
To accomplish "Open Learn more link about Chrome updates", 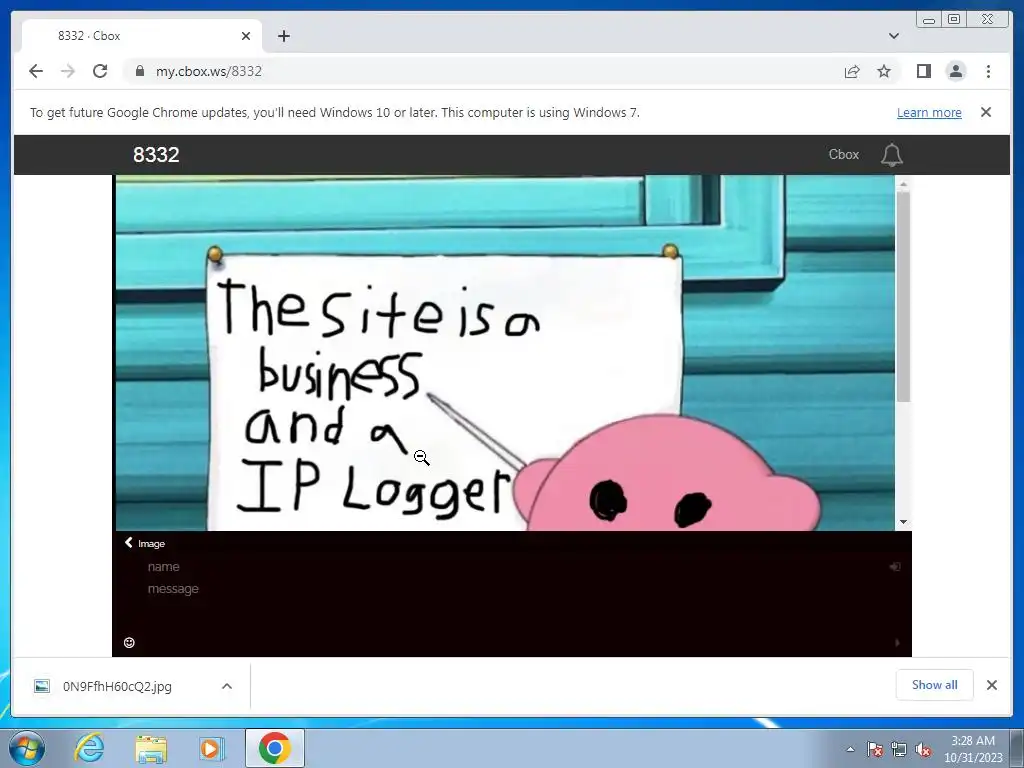I will 929,112.
